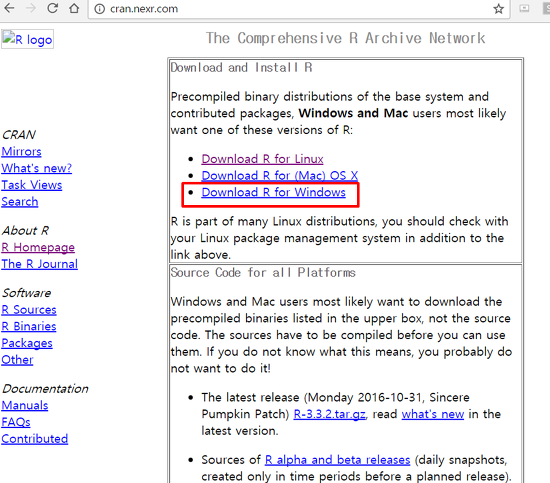Open the what's new link in latest release
Screen dimensions: 550x483
(433, 414)
